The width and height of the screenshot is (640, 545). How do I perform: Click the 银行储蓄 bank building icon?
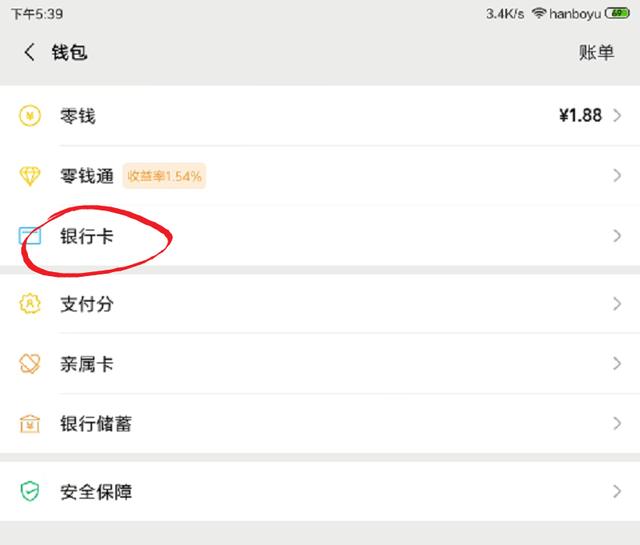pyautogui.click(x=30, y=423)
